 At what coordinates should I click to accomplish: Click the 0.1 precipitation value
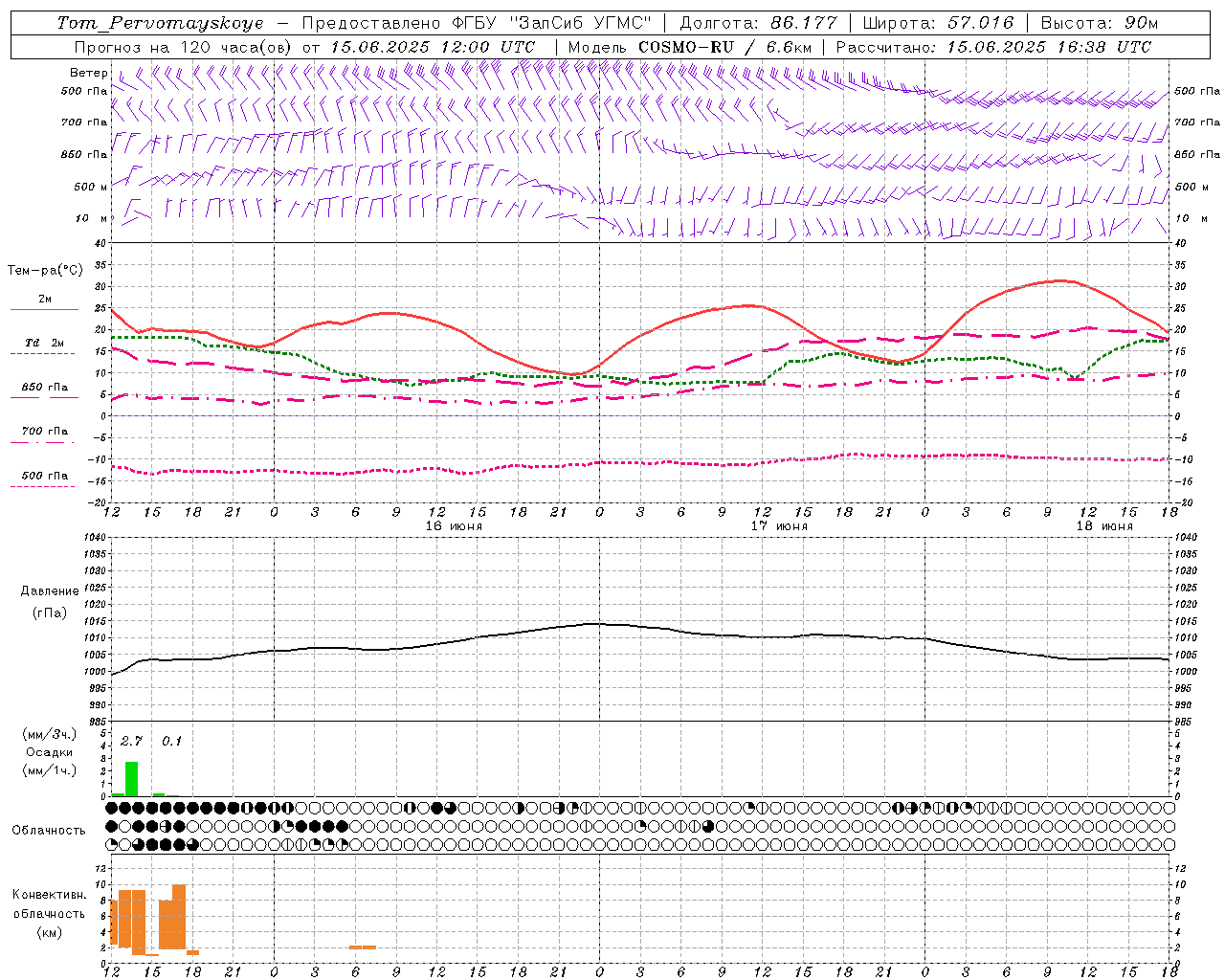click(171, 741)
